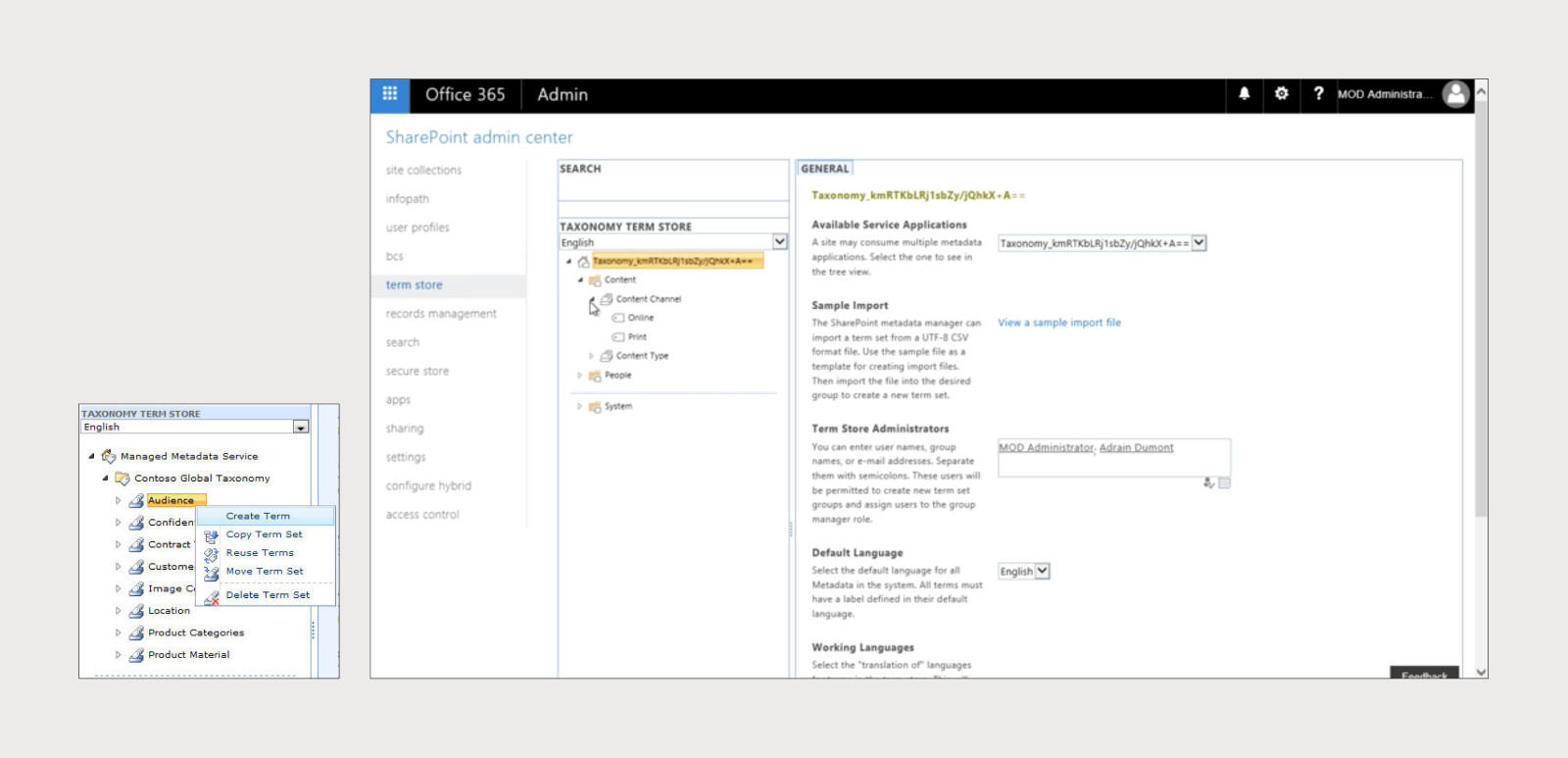Choose Move Term Set from context menu
1568x758 pixels.
(x=267, y=572)
